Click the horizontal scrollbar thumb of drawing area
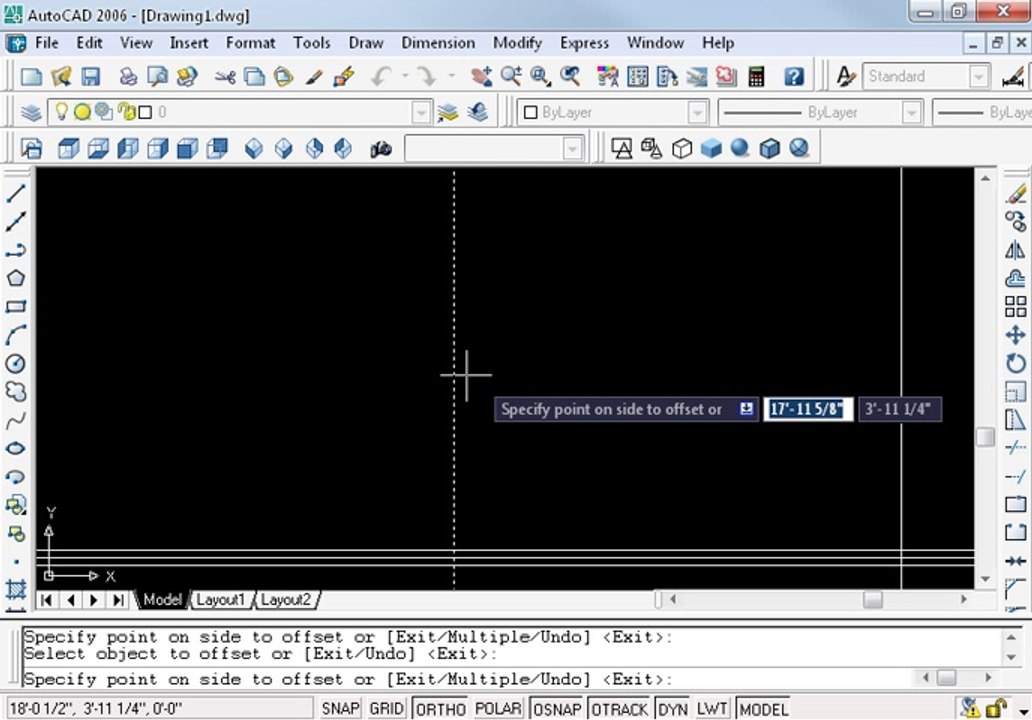This screenshot has height=720, width=1032. tap(873, 600)
